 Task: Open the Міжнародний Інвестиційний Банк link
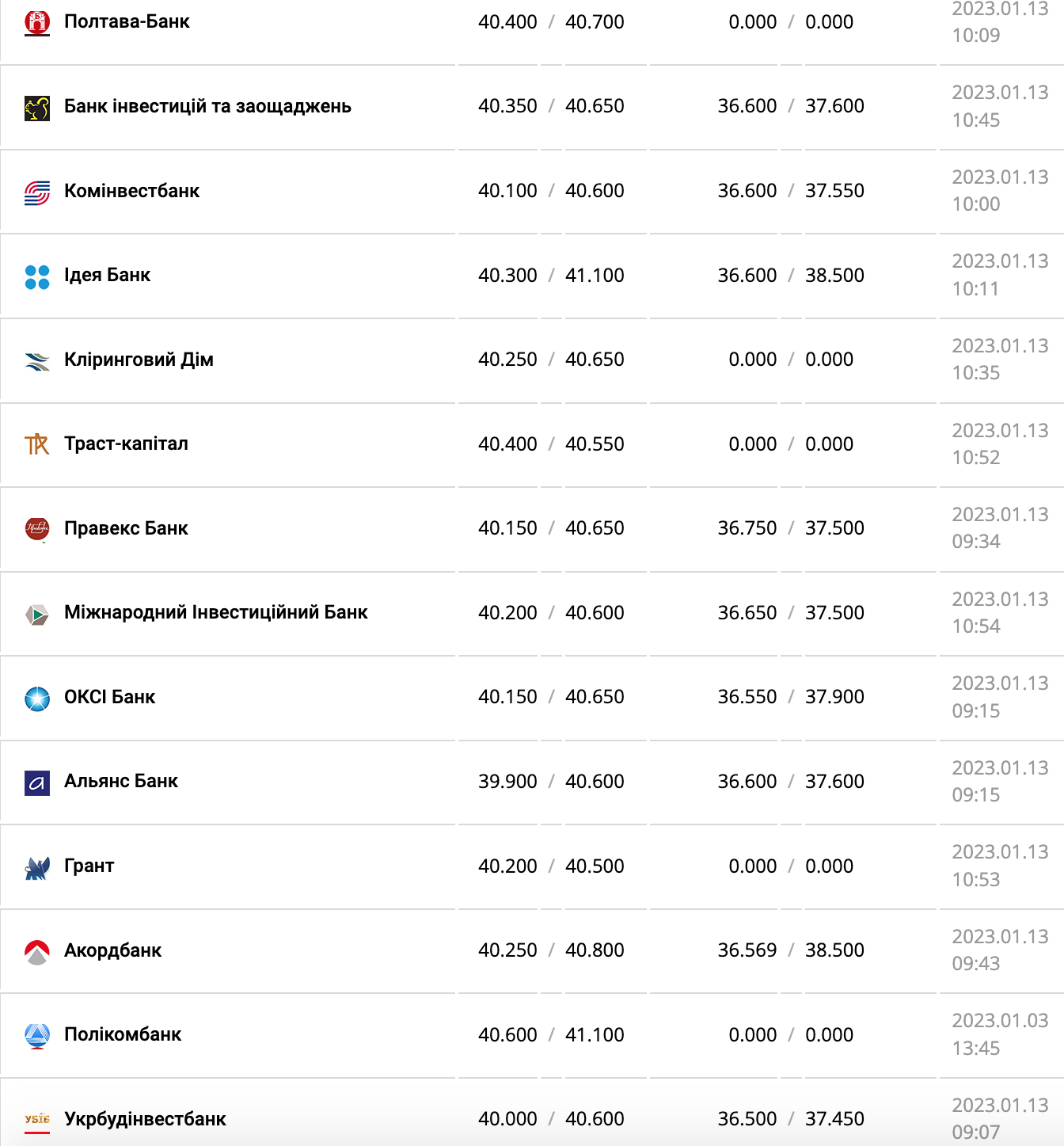click(x=215, y=612)
